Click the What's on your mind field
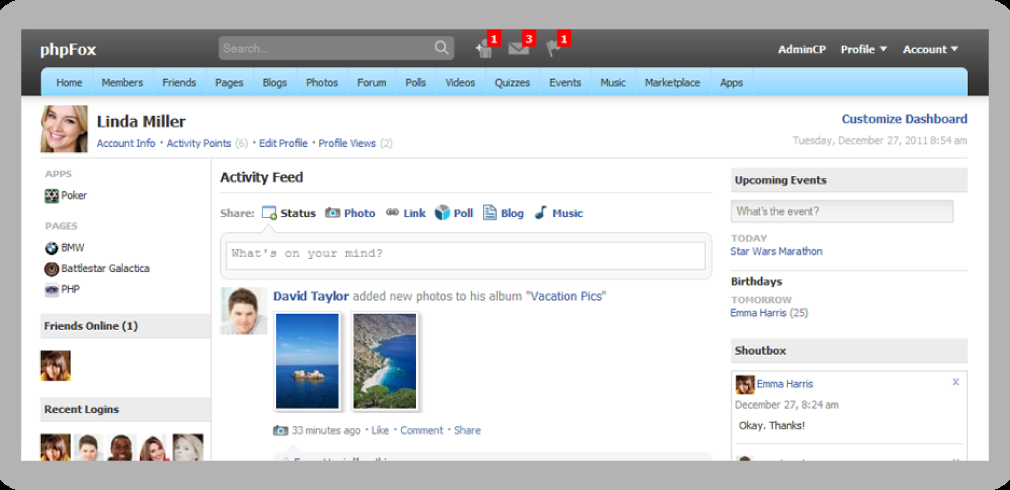Screen dimensions: 1010x490 [466, 254]
